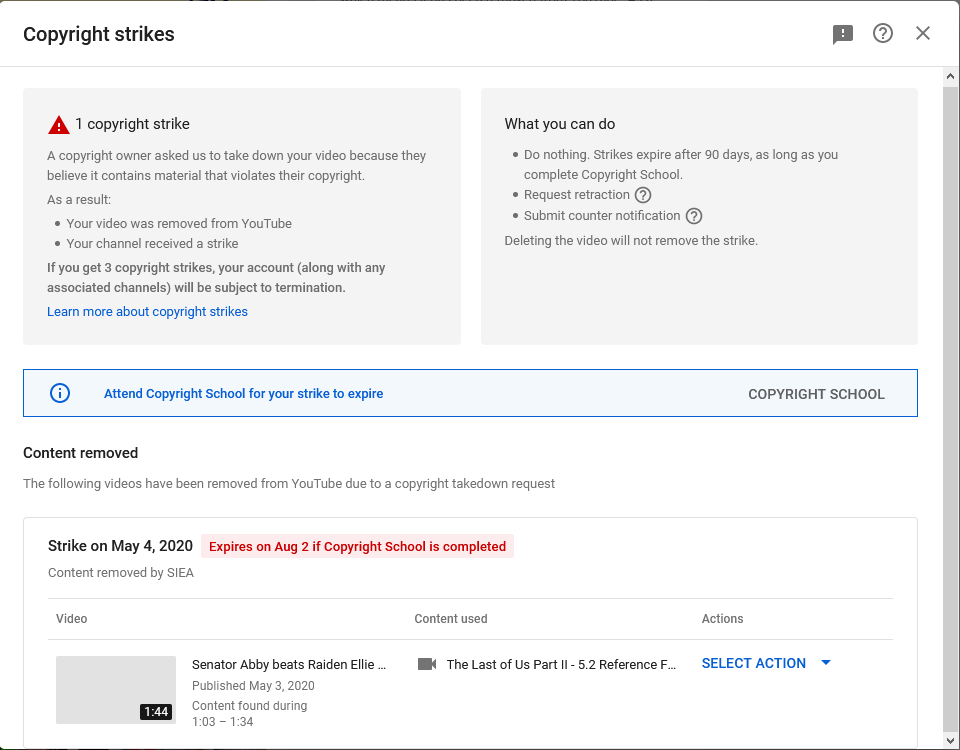Click the red warning triangle icon
Screen dimensions: 960x750
59,125
